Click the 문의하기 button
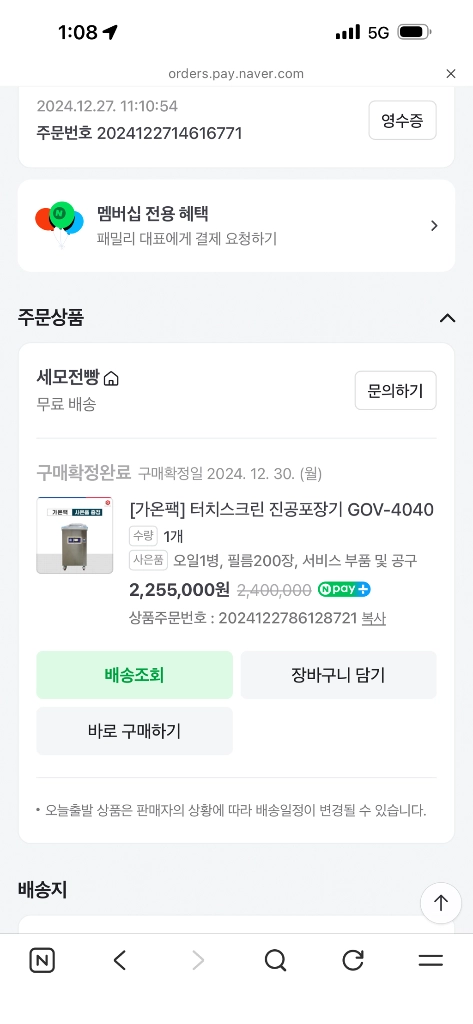 click(395, 391)
